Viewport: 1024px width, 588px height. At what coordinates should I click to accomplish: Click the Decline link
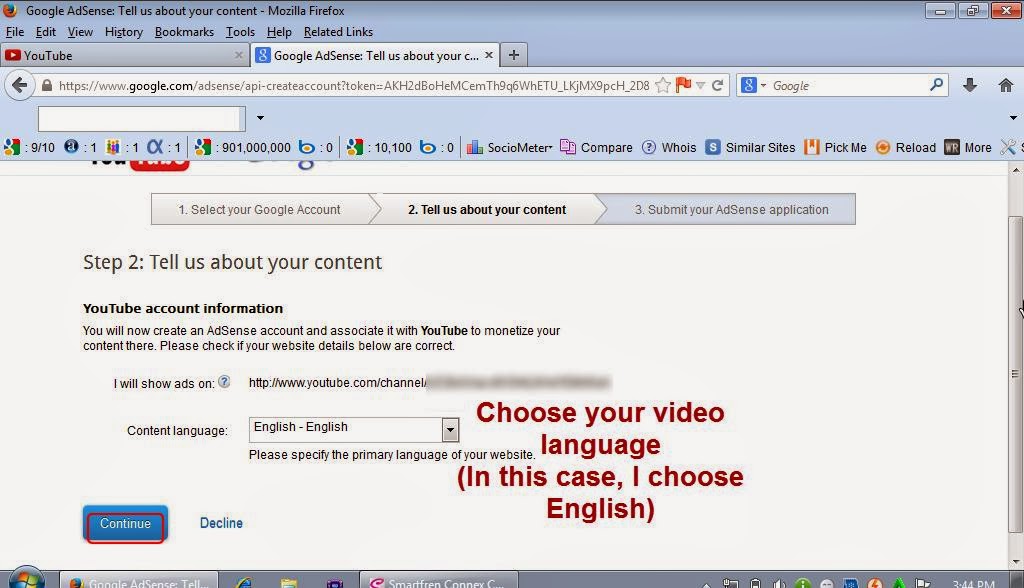221,523
